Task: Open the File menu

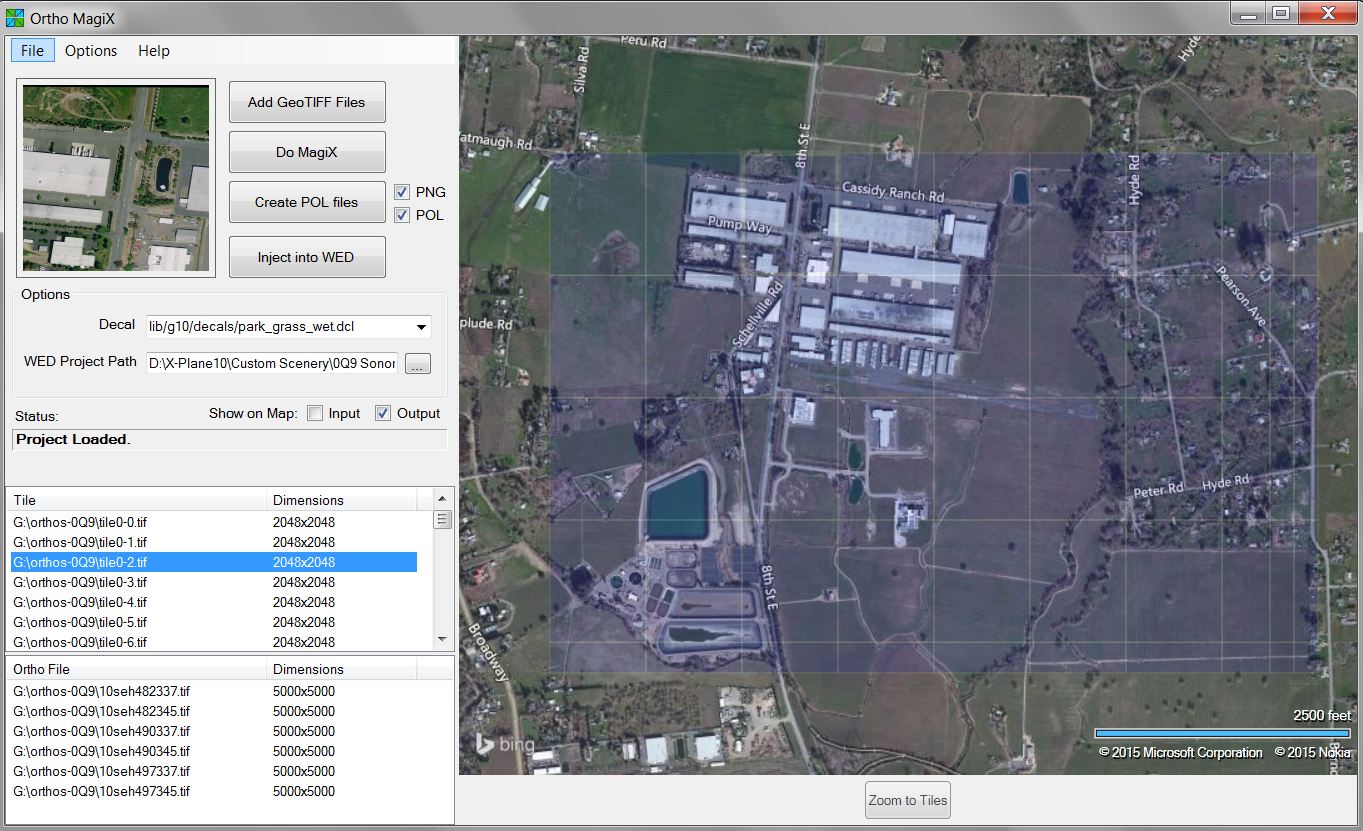Action: click(x=32, y=51)
